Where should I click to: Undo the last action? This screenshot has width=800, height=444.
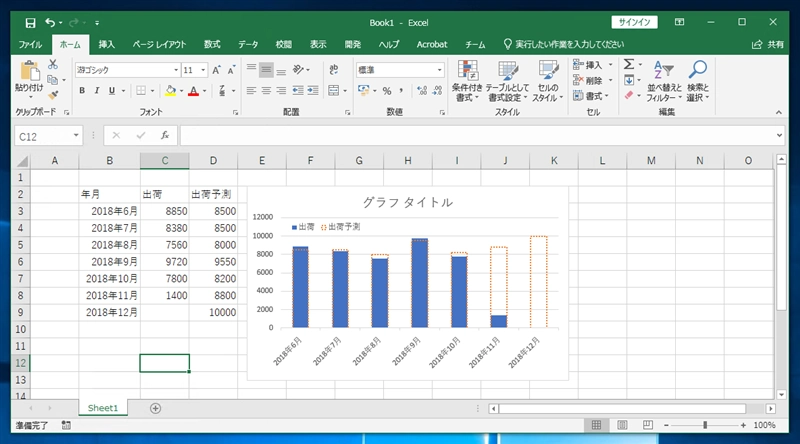tap(50, 22)
